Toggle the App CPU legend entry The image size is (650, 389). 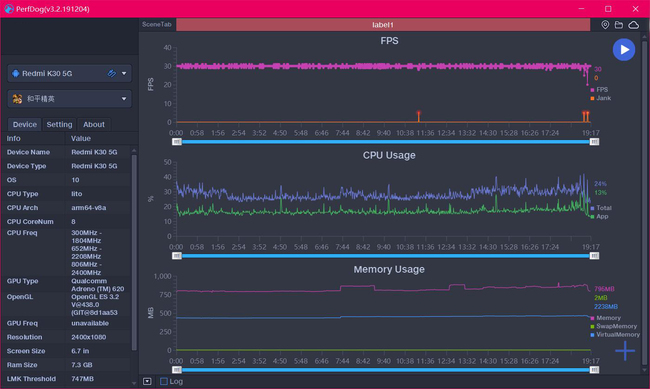(599, 216)
